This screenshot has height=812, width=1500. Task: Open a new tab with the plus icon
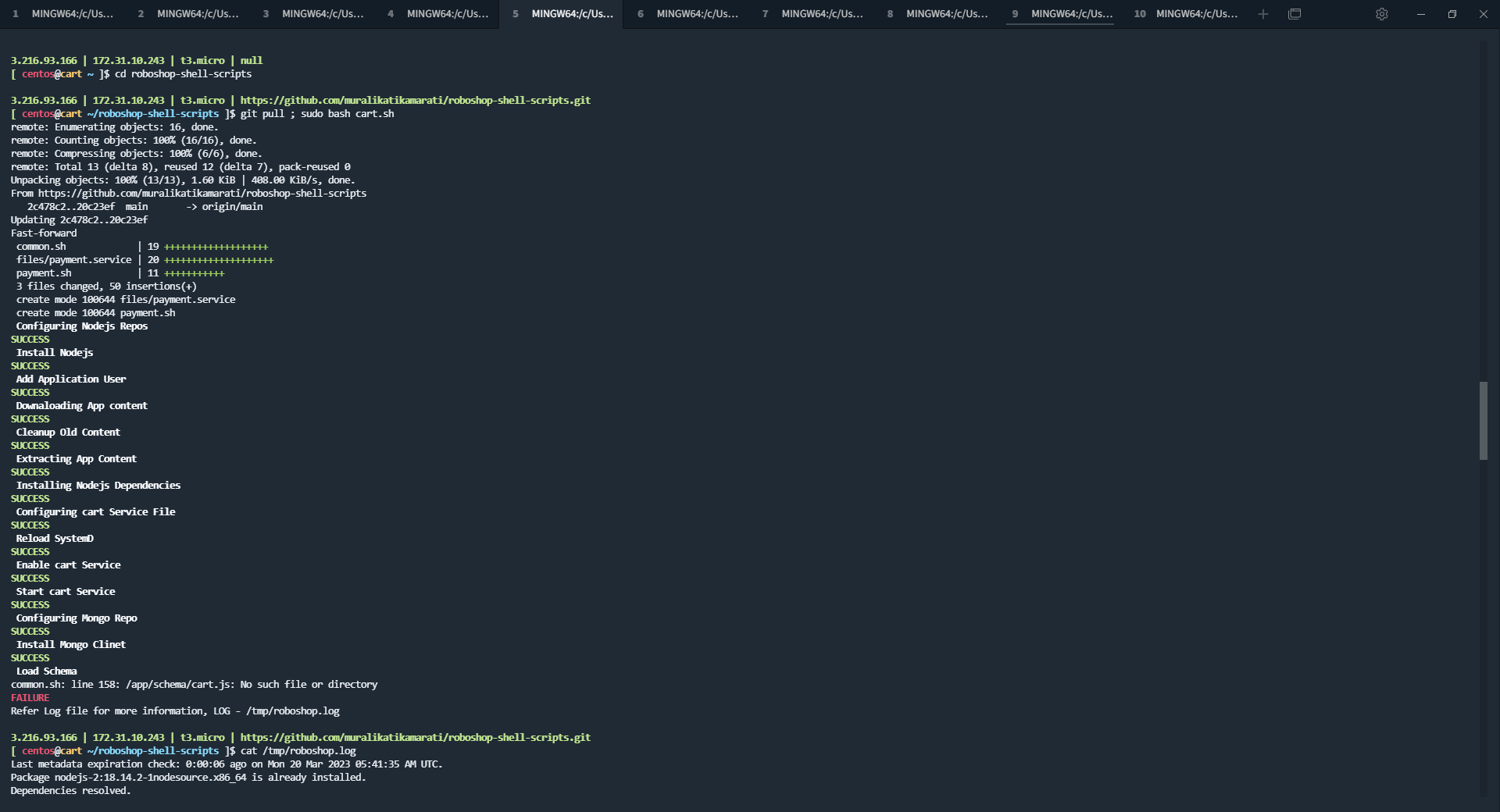pos(1263,13)
